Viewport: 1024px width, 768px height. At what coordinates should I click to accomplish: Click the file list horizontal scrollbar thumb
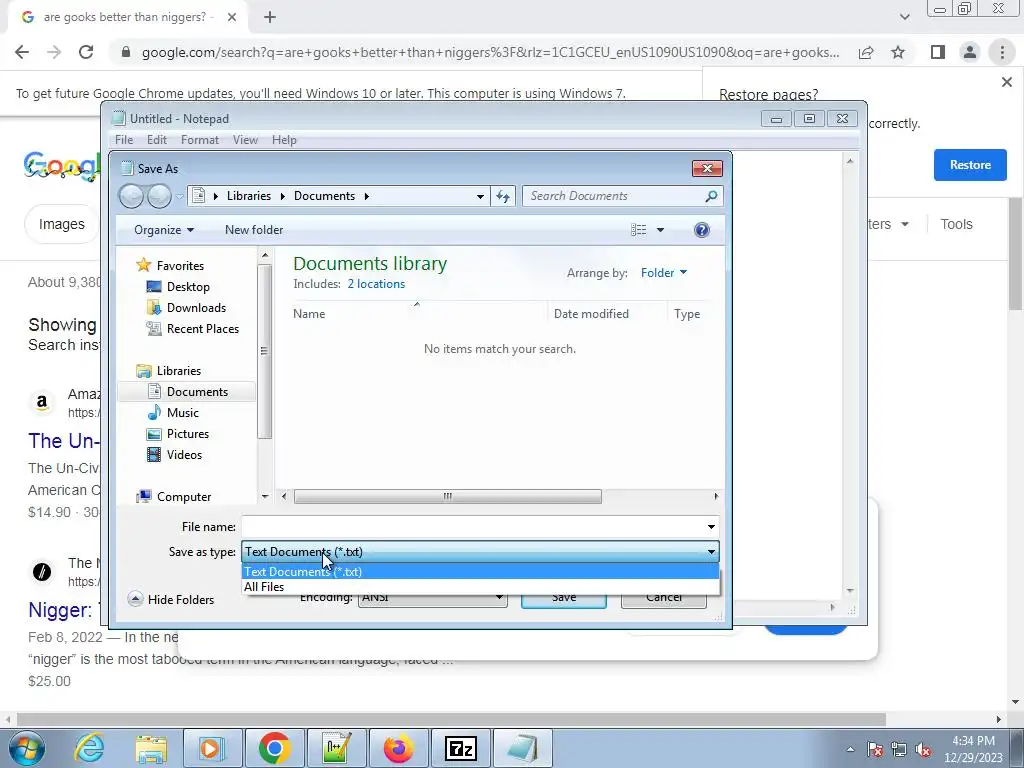[x=447, y=496]
